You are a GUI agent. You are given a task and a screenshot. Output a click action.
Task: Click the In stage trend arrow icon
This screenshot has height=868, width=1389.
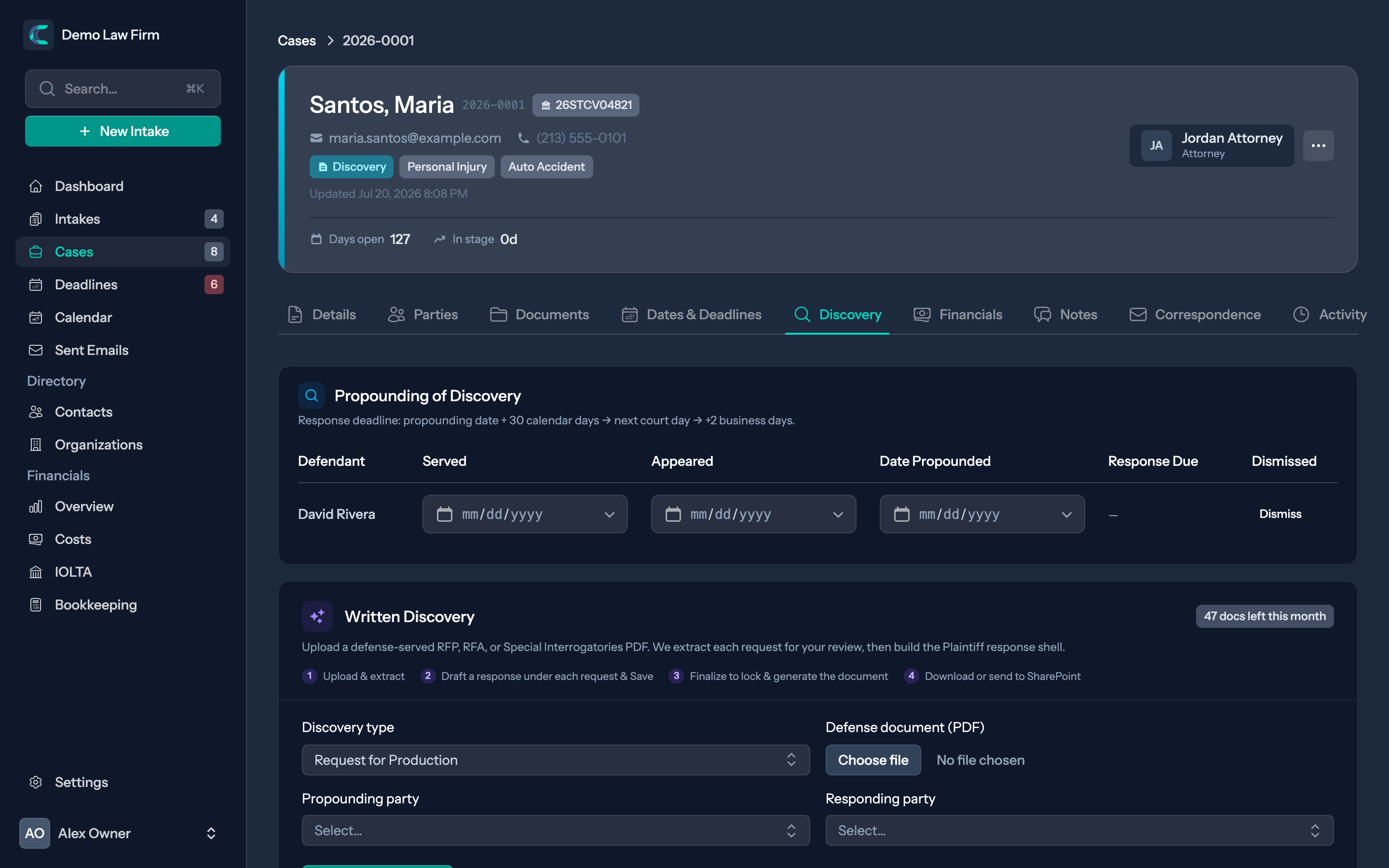point(440,239)
